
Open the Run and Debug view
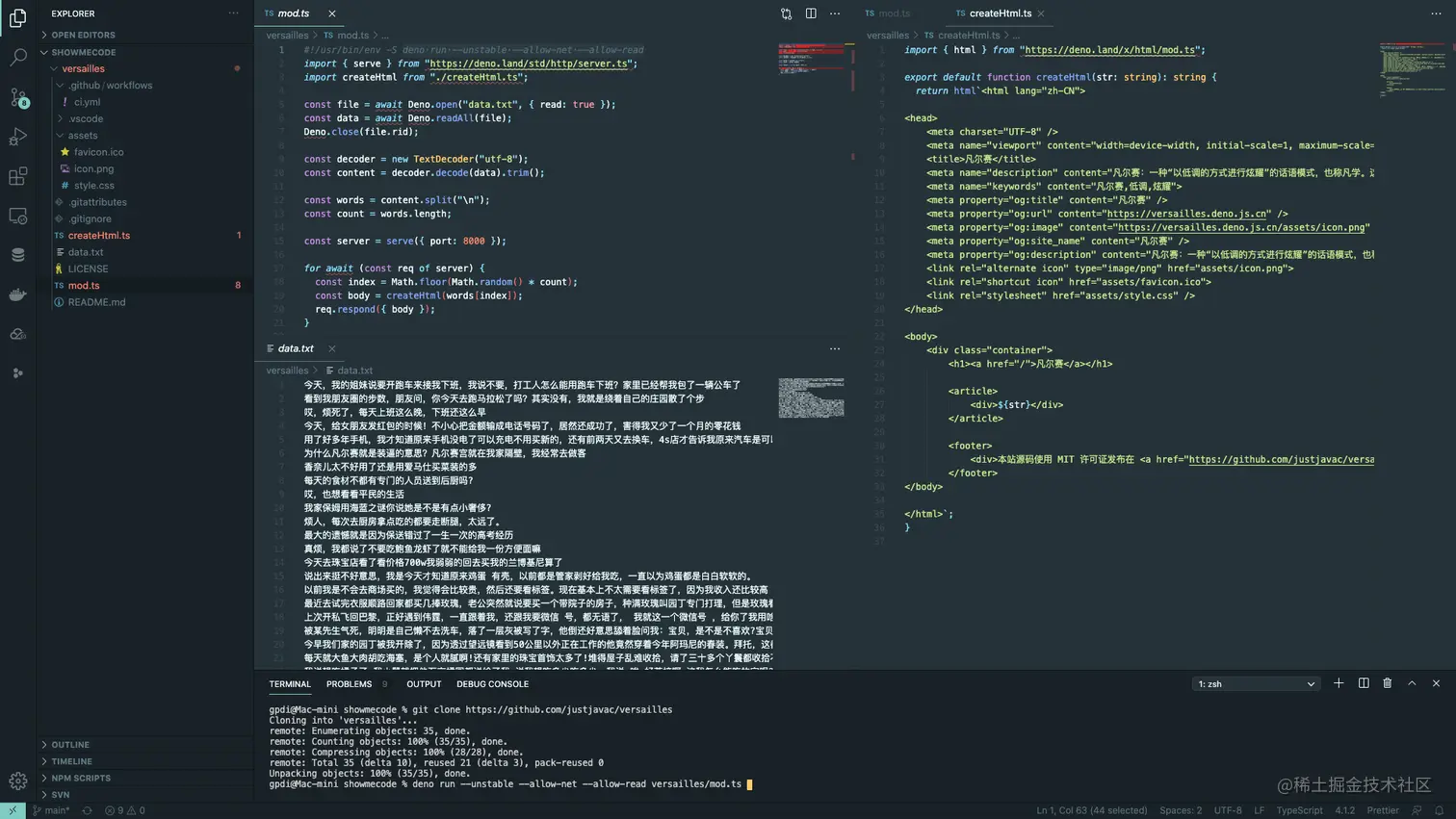click(17, 137)
